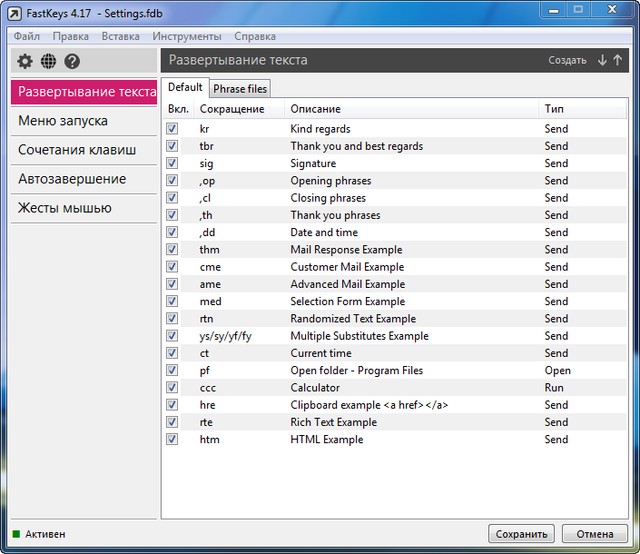Move the entry down with the down arrow
The image size is (640, 554).
[x=602, y=60]
